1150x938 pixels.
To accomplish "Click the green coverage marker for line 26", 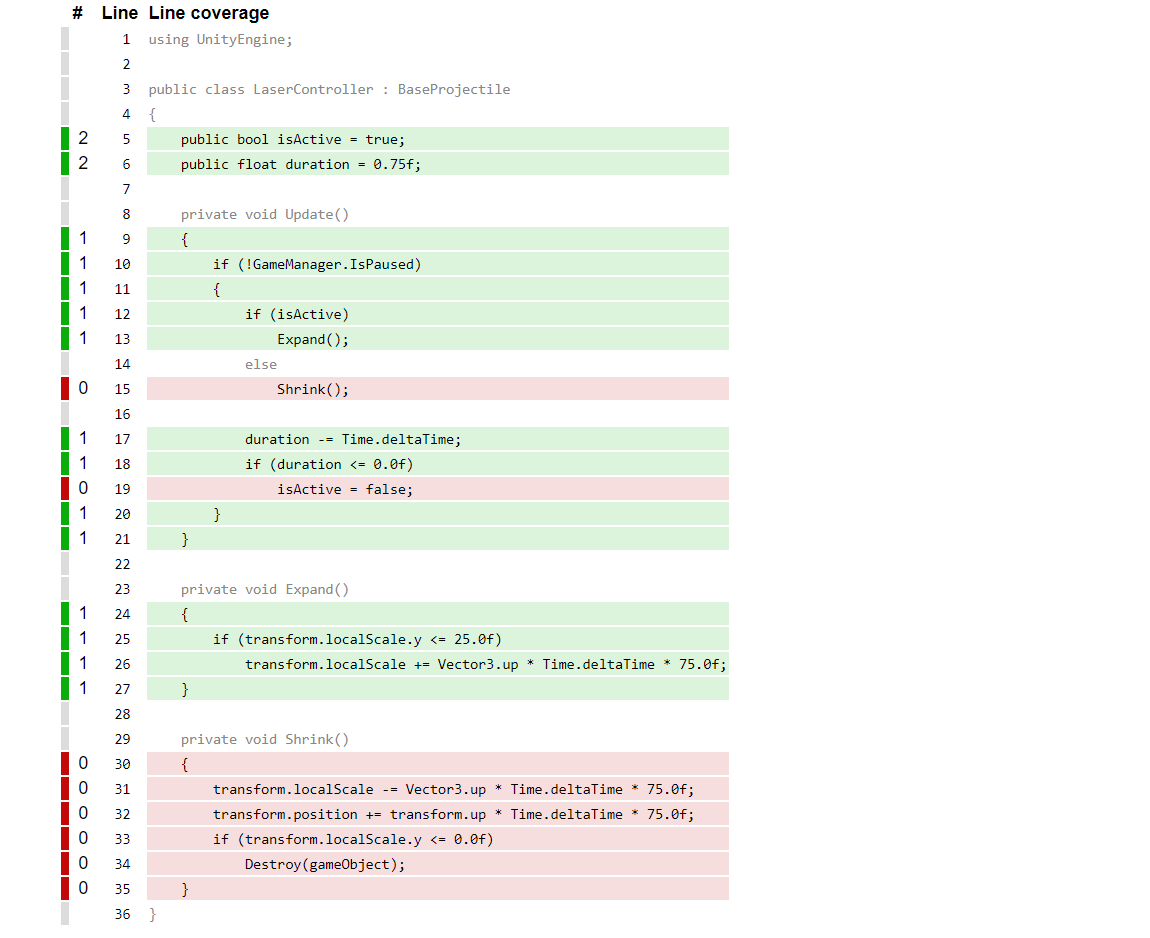I will (x=65, y=664).
